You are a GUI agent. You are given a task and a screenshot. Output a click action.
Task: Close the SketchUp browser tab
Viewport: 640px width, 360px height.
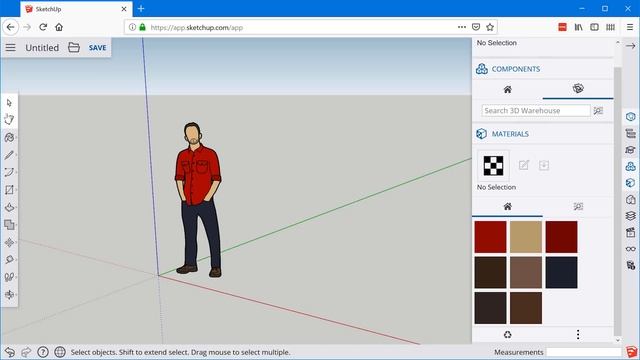click(124, 9)
